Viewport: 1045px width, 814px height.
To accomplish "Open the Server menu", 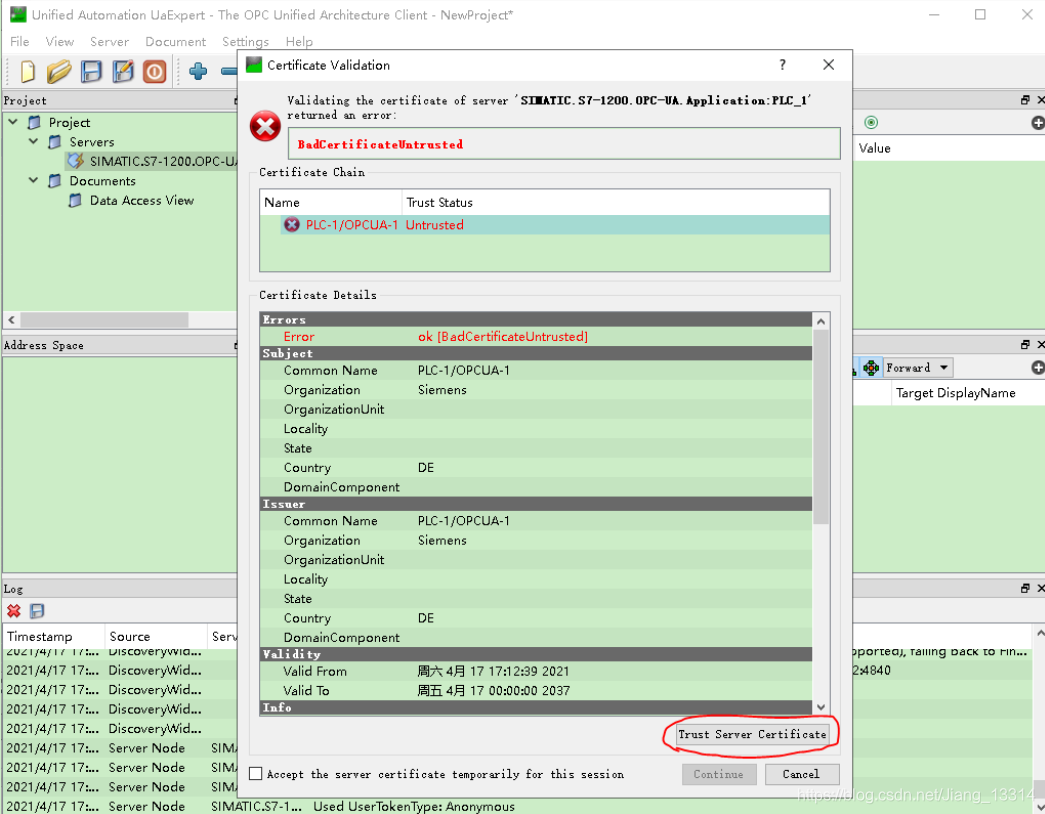I will [109, 41].
